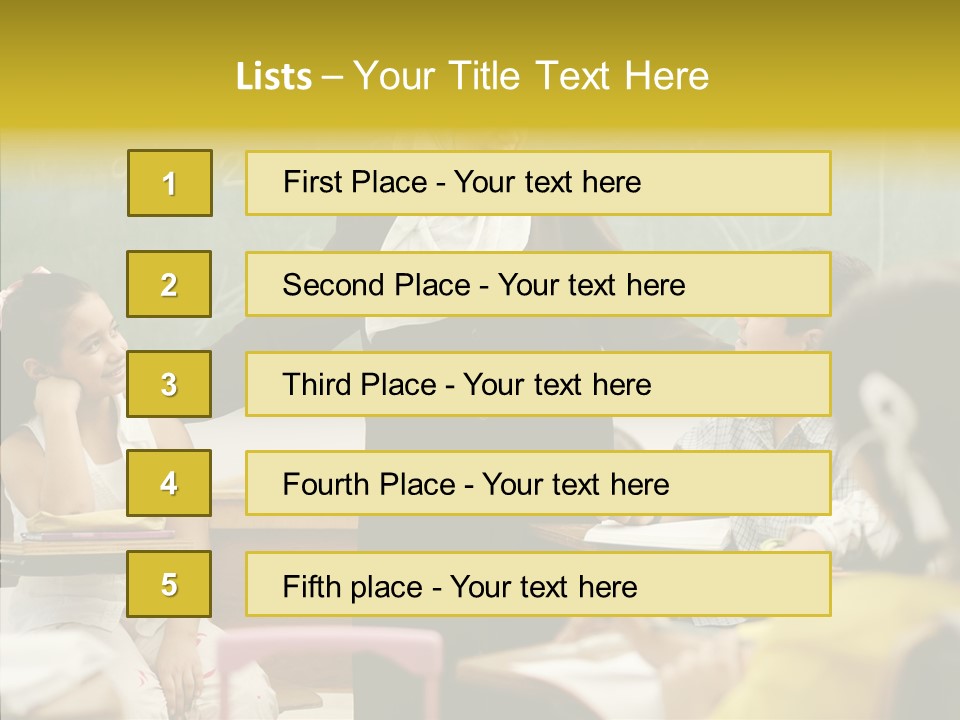
Task: Select the First Place text bar
Action: (x=538, y=183)
